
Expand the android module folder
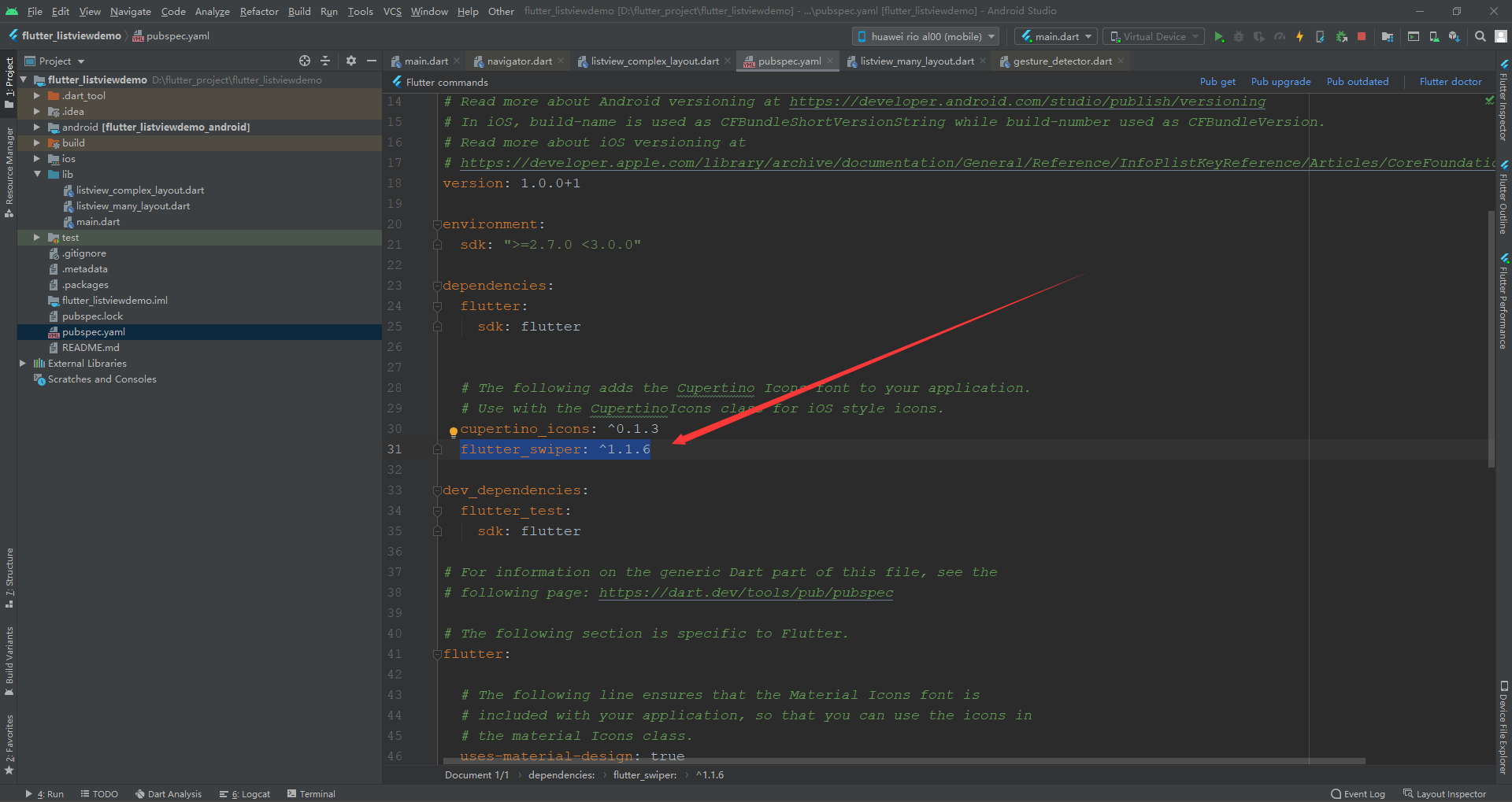36,127
